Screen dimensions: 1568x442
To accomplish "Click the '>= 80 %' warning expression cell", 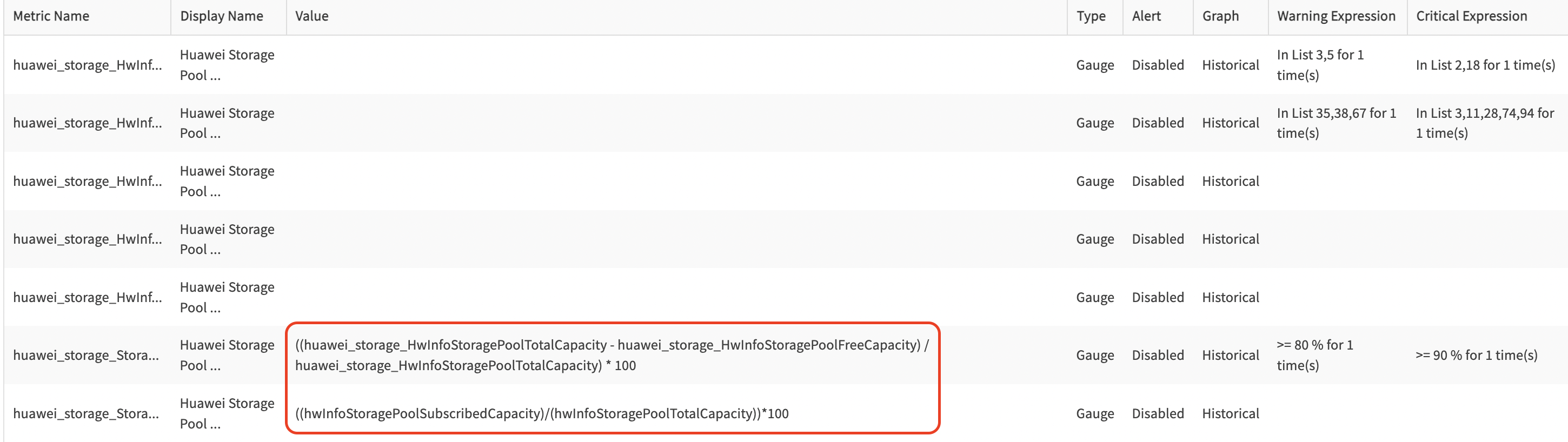I will (x=1315, y=355).
